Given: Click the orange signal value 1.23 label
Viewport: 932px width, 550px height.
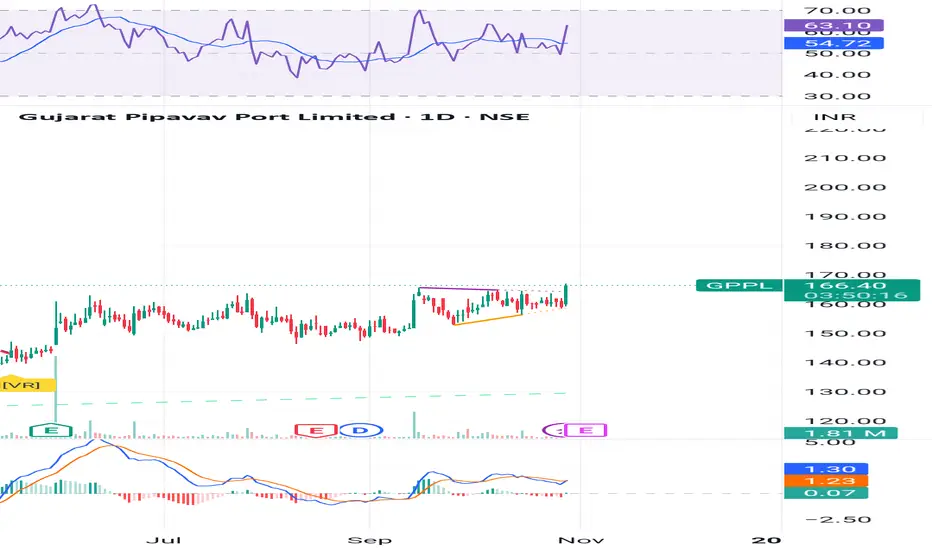Looking at the screenshot, I should 826,481.
